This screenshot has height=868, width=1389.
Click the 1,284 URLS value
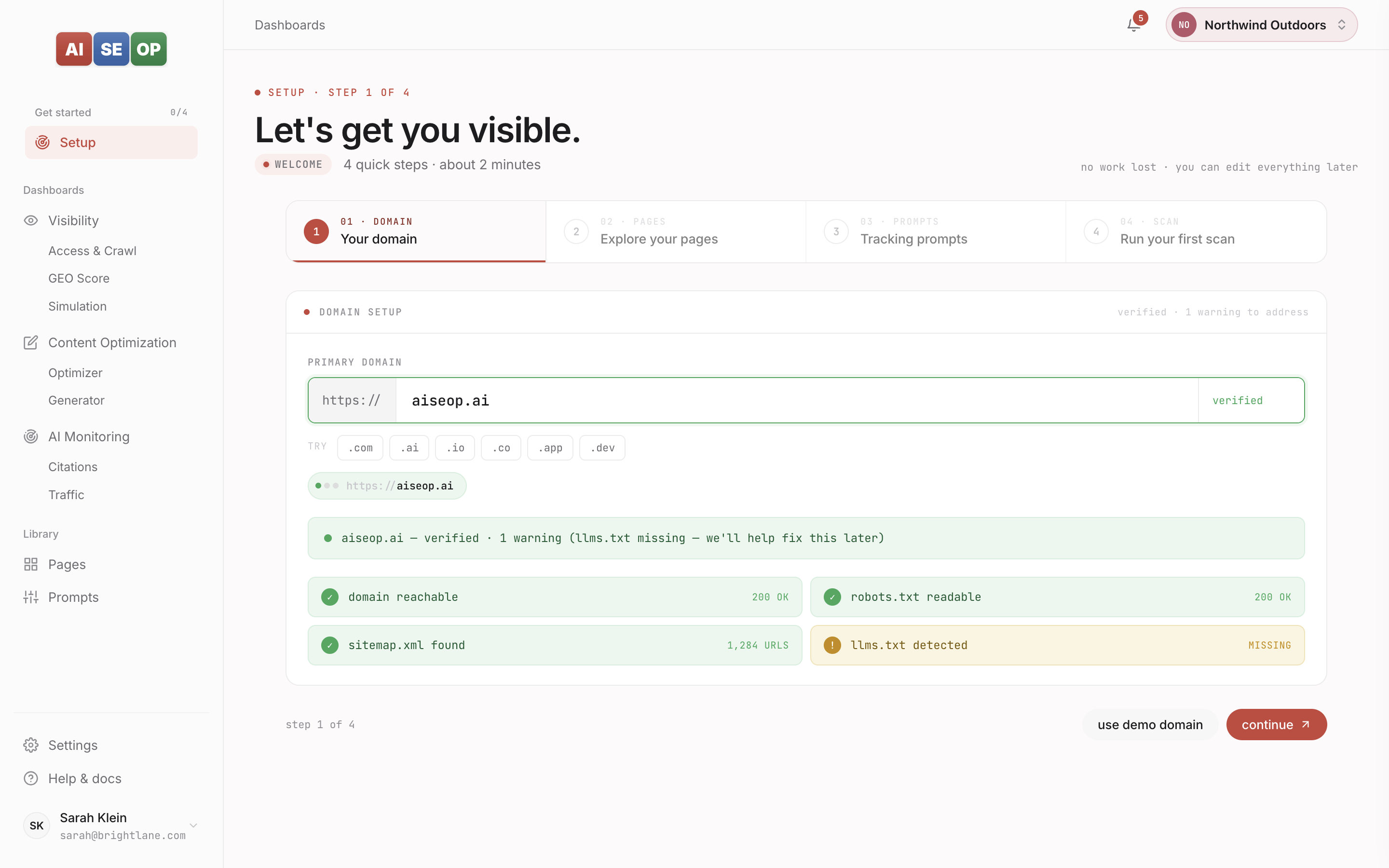pos(758,645)
